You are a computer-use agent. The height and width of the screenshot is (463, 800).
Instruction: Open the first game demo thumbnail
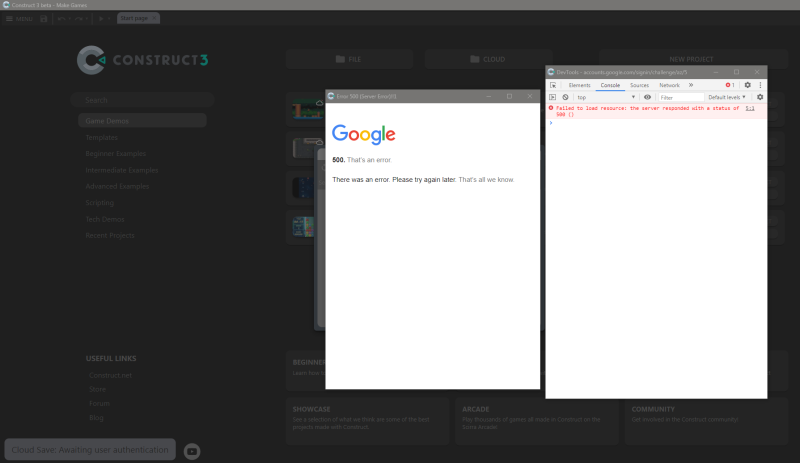click(308, 109)
